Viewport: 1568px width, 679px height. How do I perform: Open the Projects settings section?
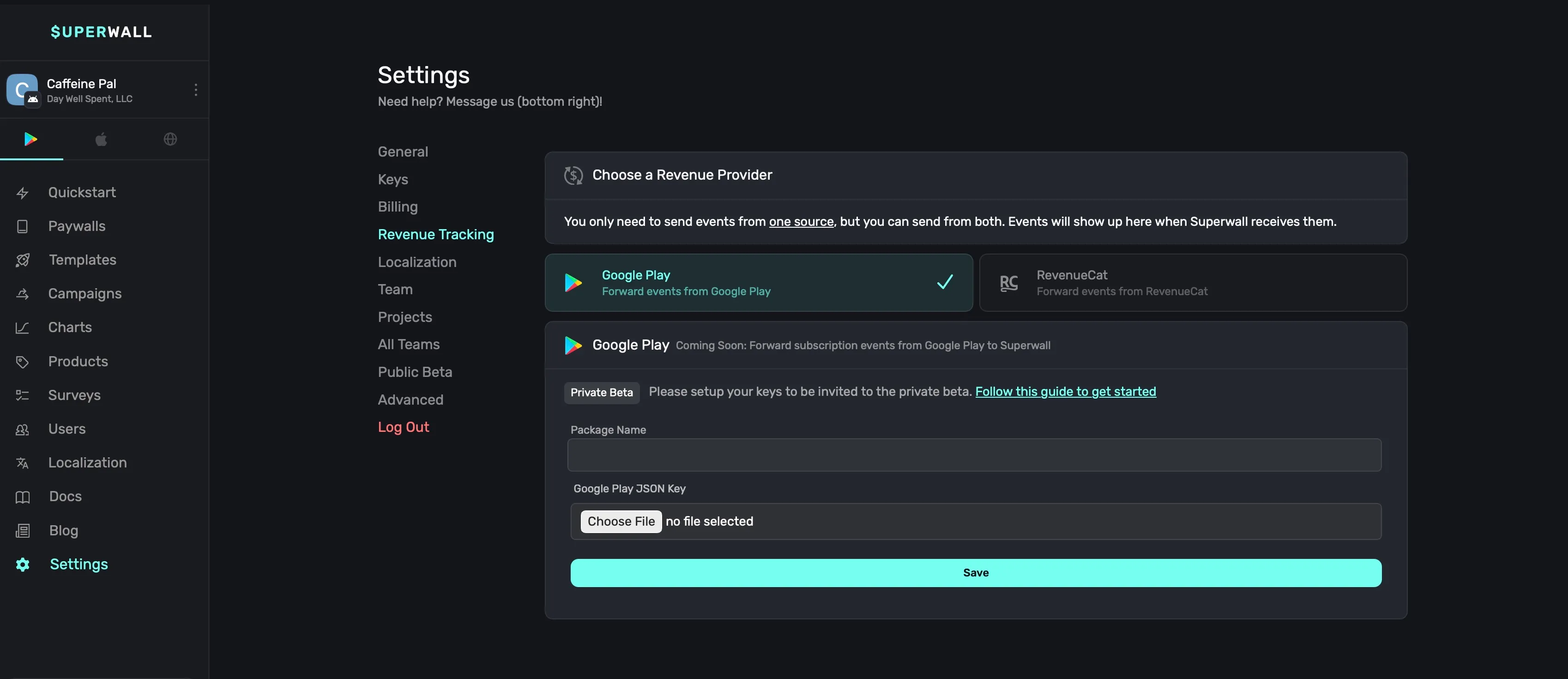click(405, 317)
